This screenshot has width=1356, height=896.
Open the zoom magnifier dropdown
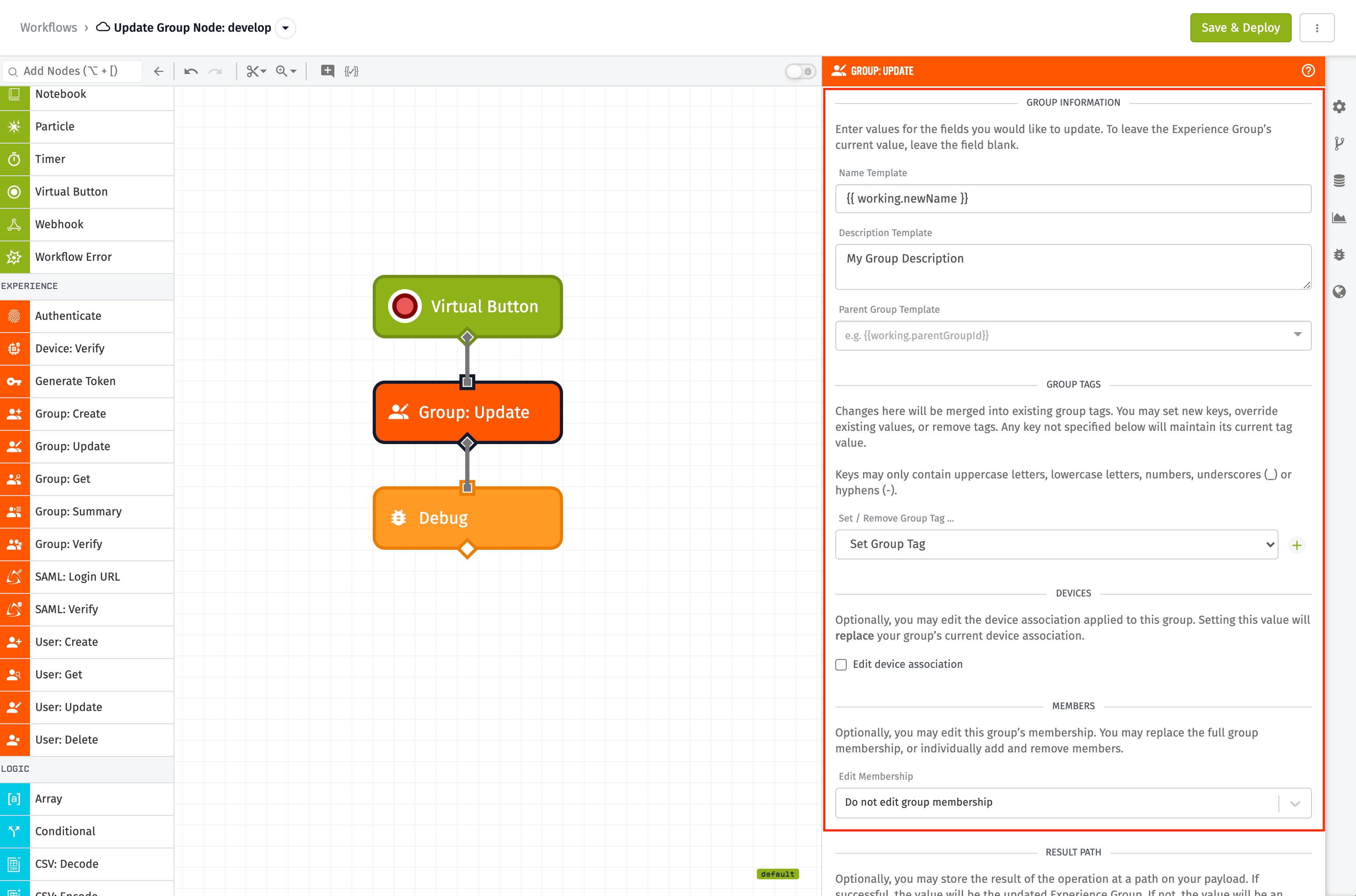[x=286, y=71]
